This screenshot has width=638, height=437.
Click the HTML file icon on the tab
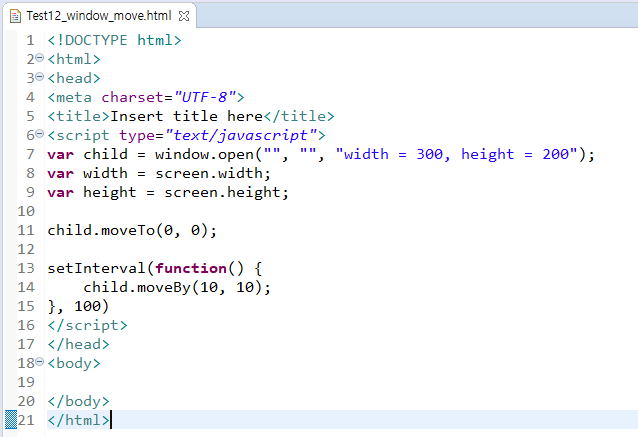(15, 16)
